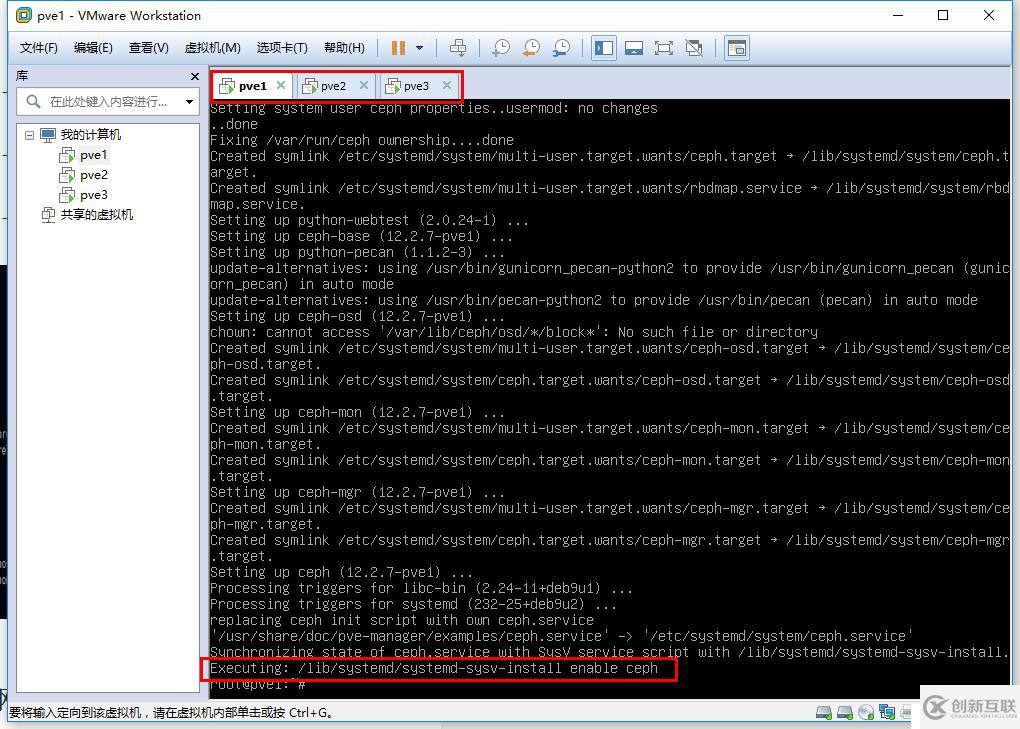Screen dimensions: 1020x729
Task: Pause the virtual machine with the pause icon
Action: click(x=398, y=47)
